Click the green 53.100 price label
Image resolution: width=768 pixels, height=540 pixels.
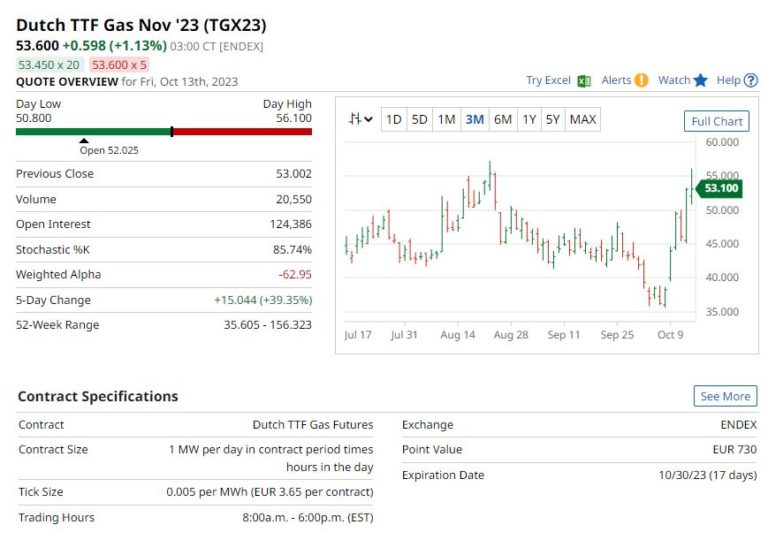coord(720,188)
